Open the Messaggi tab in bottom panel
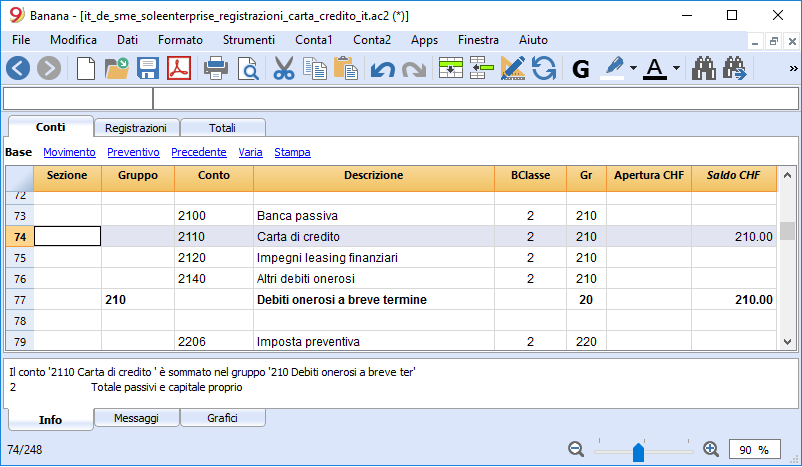This screenshot has height=467, width=802. (x=136, y=418)
